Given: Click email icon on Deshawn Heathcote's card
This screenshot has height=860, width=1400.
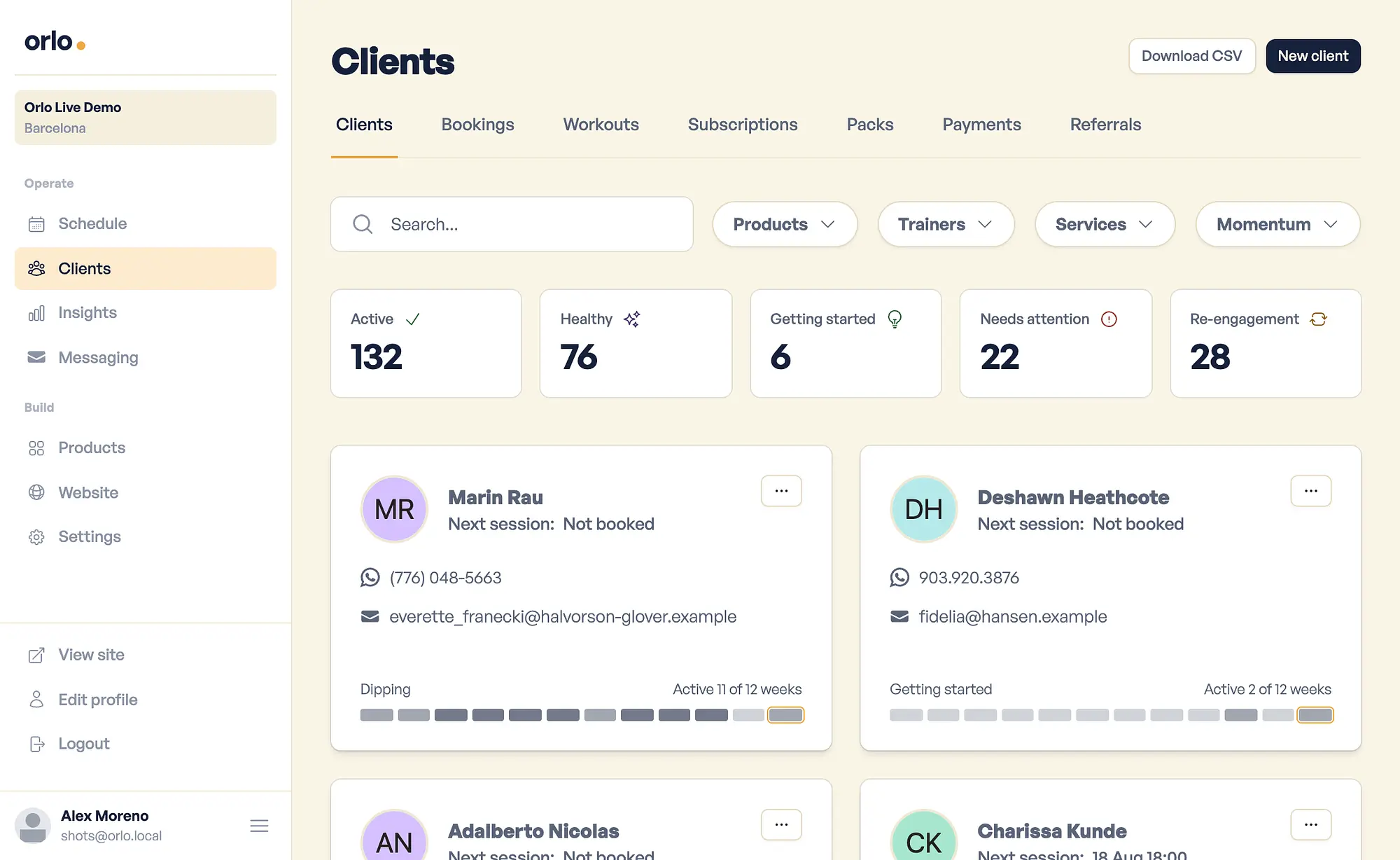Looking at the screenshot, I should [899, 616].
